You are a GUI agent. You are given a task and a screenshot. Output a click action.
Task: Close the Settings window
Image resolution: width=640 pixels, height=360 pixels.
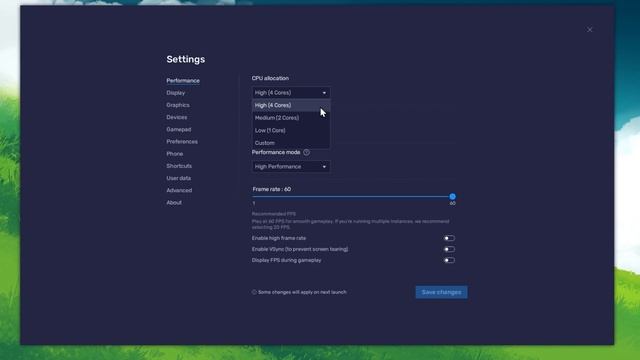coord(589,30)
